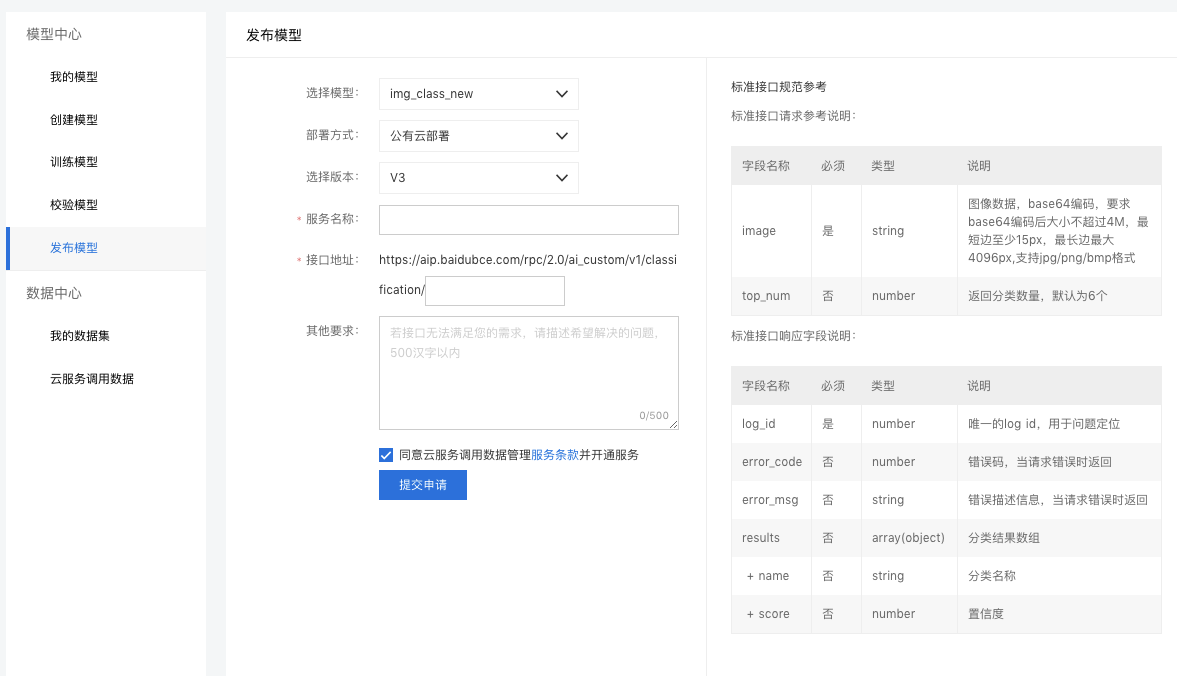The width and height of the screenshot is (1177, 676).
Task: Open the 选择版本 version selector showing V3
Action: pyautogui.click(x=478, y=177)
